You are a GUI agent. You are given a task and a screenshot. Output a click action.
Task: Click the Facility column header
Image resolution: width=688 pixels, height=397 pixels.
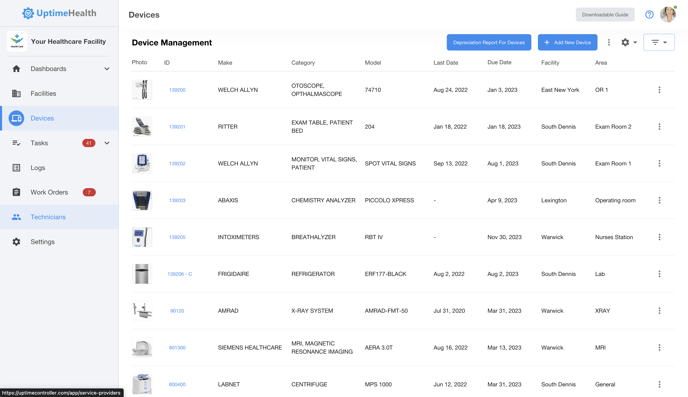550,63
